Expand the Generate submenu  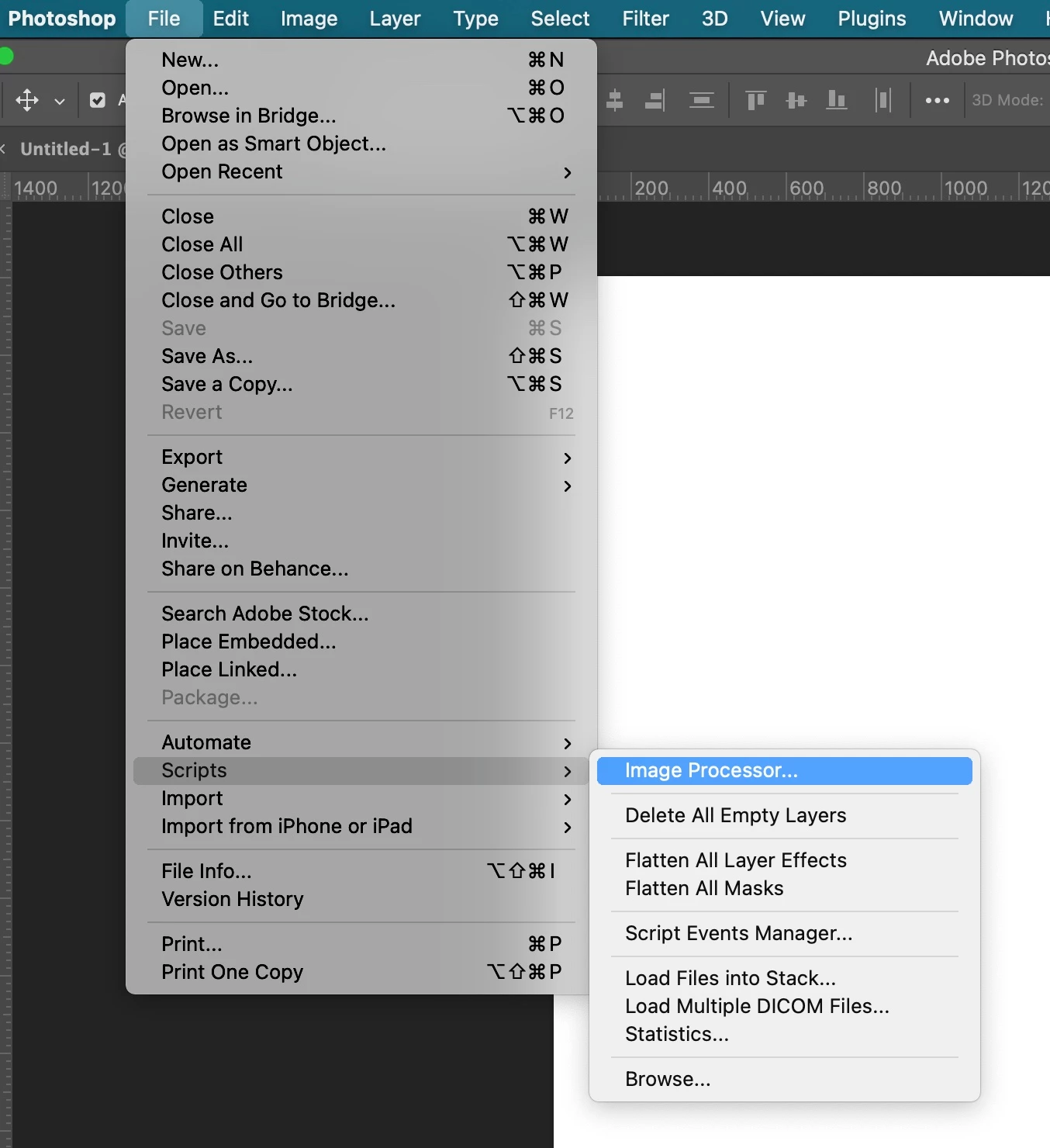tap(361, 485)
